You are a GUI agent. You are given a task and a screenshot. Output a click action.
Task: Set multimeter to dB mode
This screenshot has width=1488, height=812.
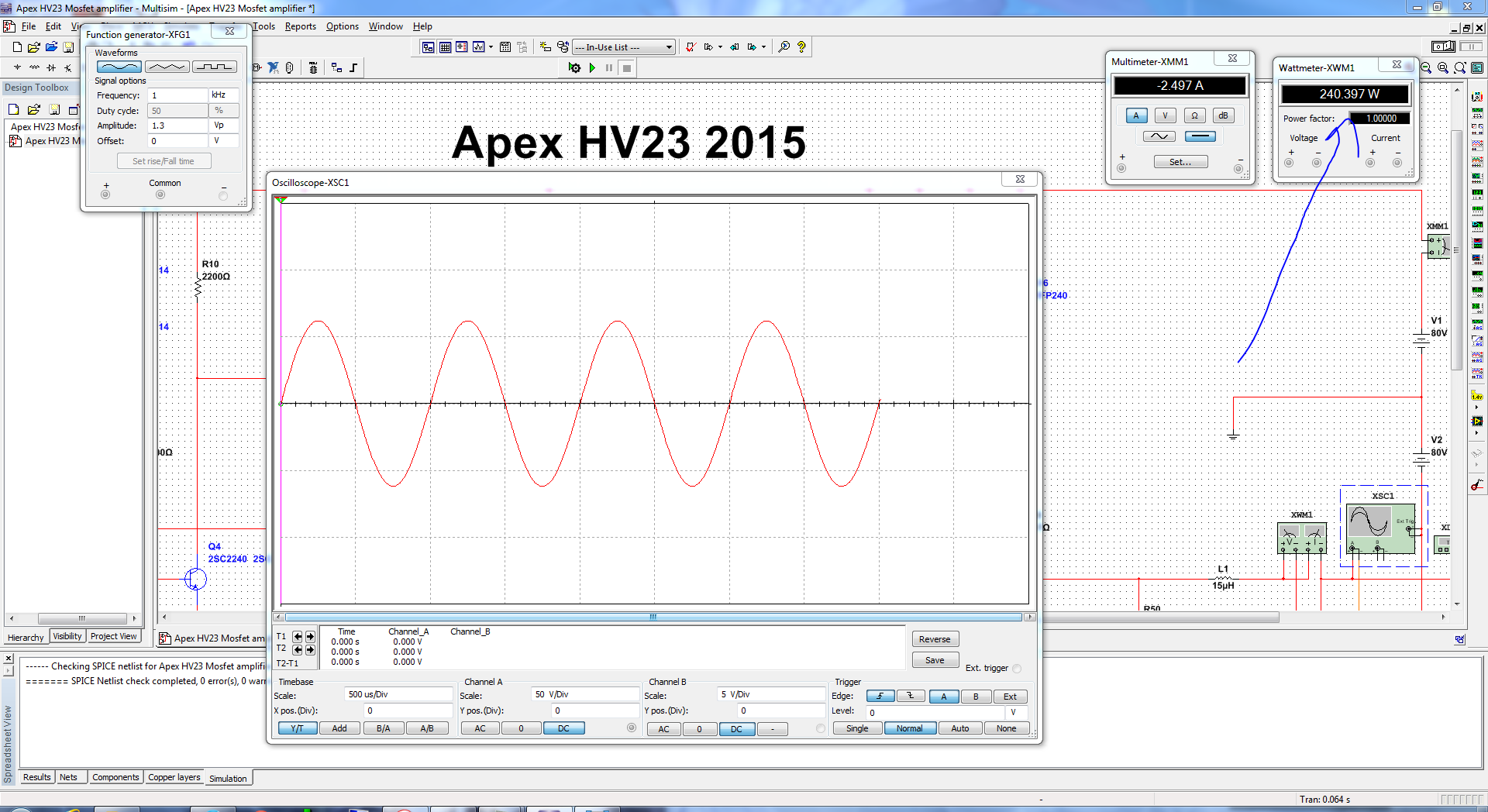coord(1223,115)
